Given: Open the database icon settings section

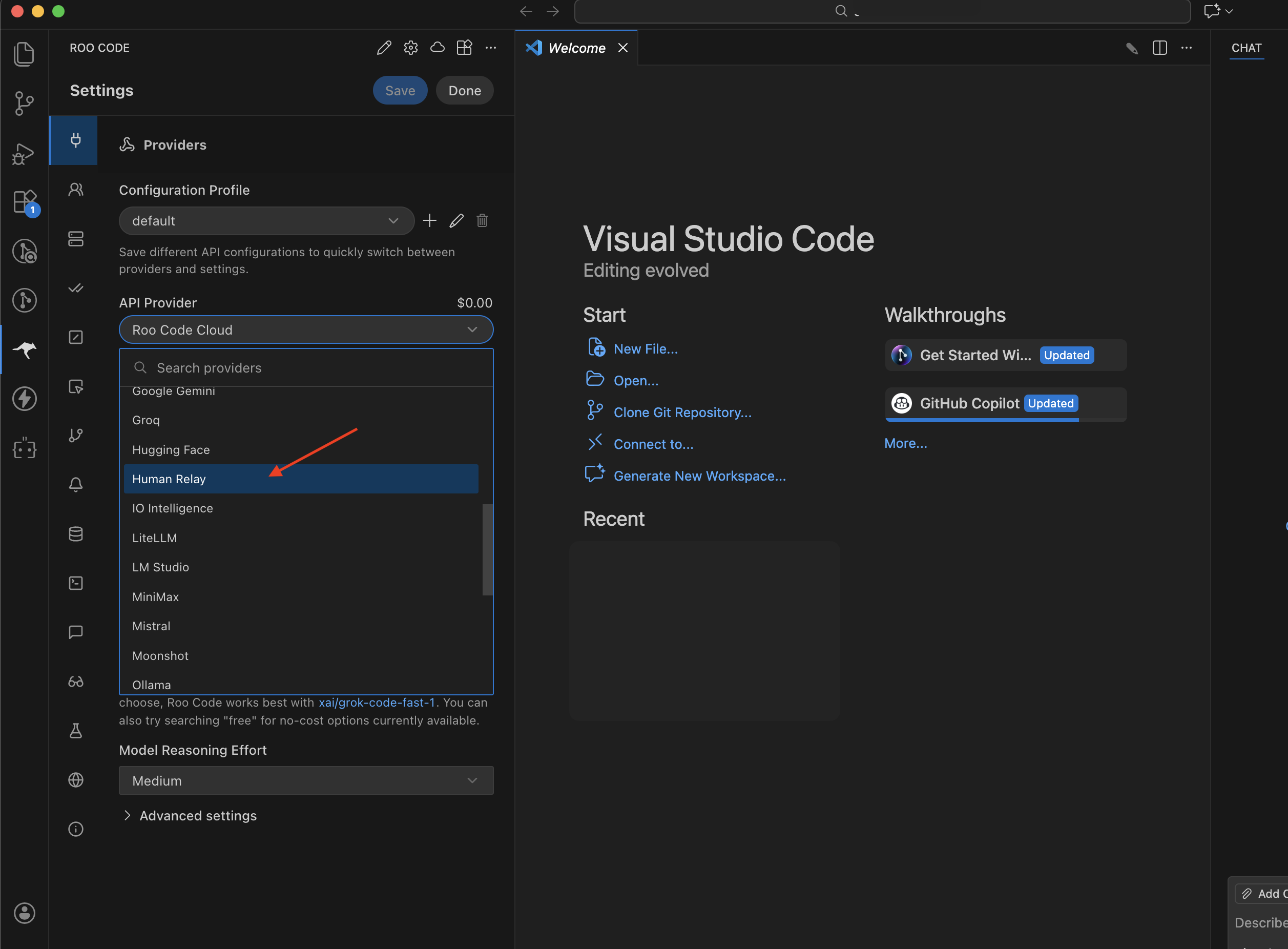Looking at the screenshot, I should pos(76,534).
